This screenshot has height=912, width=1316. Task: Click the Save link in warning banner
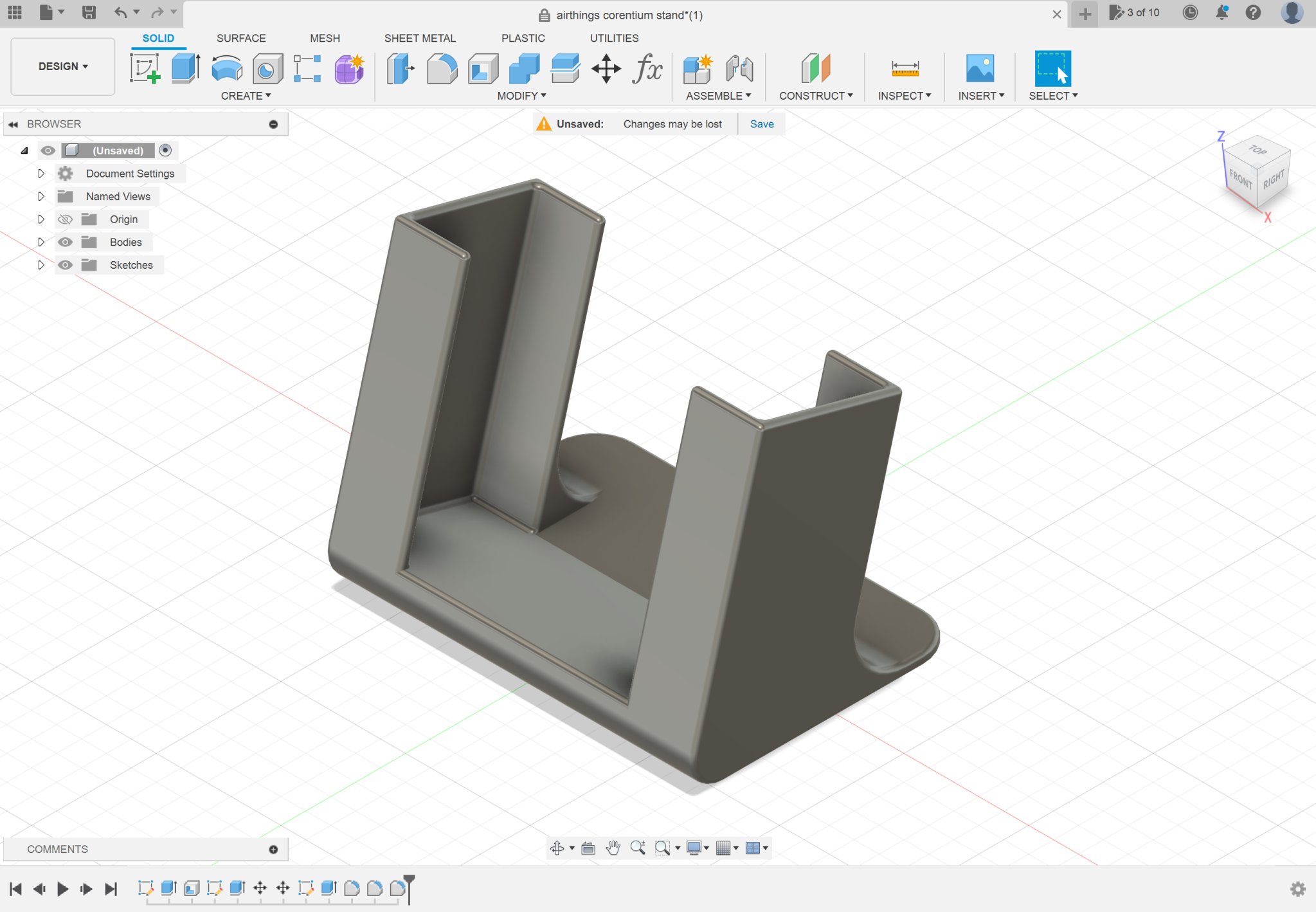pyautogui.click(x=761, y=124)
